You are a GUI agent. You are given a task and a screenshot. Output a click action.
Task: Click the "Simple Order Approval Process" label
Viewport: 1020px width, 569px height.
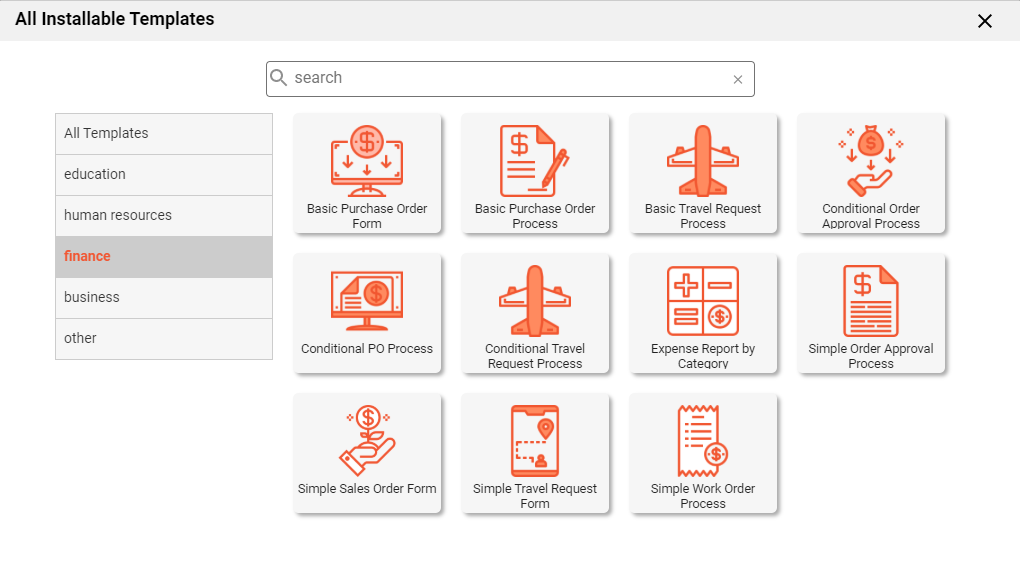tap(870, 356)
